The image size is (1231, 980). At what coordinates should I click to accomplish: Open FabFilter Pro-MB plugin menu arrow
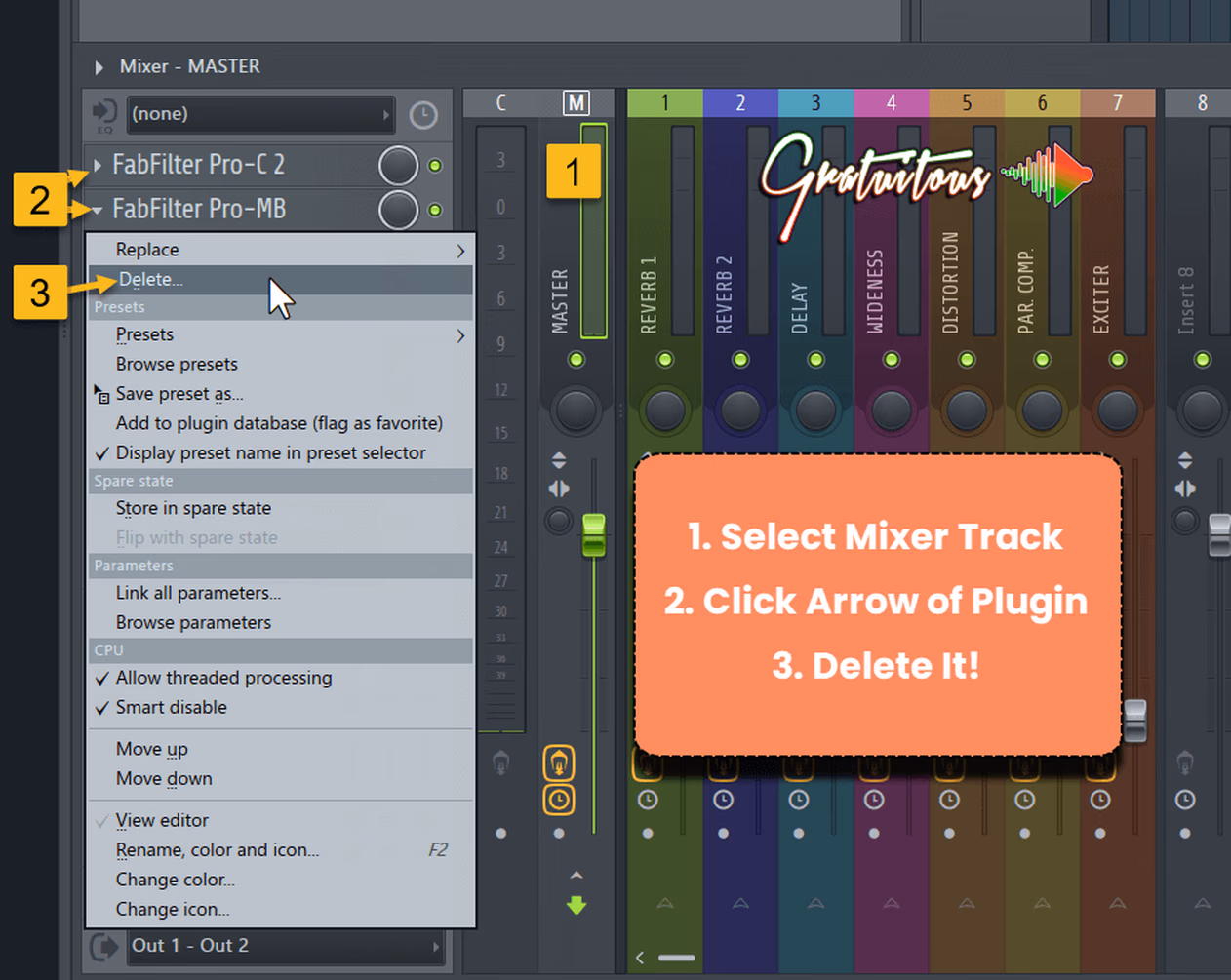(x=98, y=210)
